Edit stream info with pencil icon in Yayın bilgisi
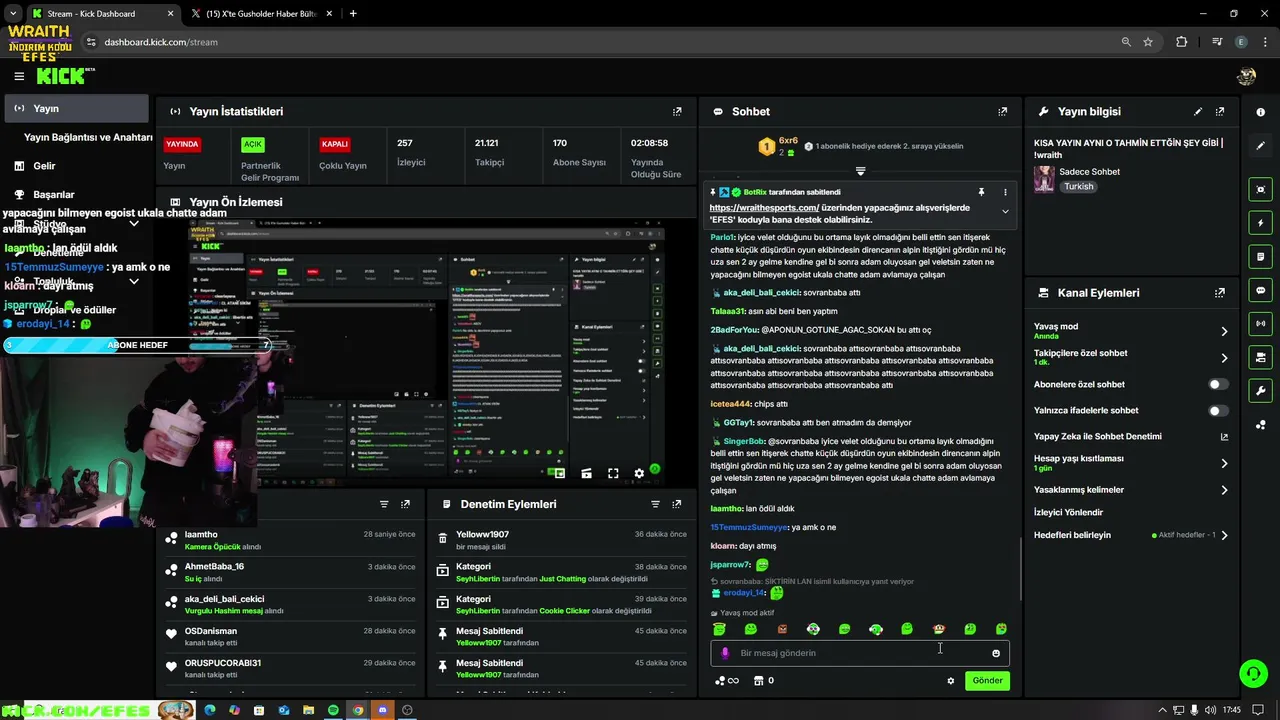The image size is (1280, 720). coord(1198,112)
